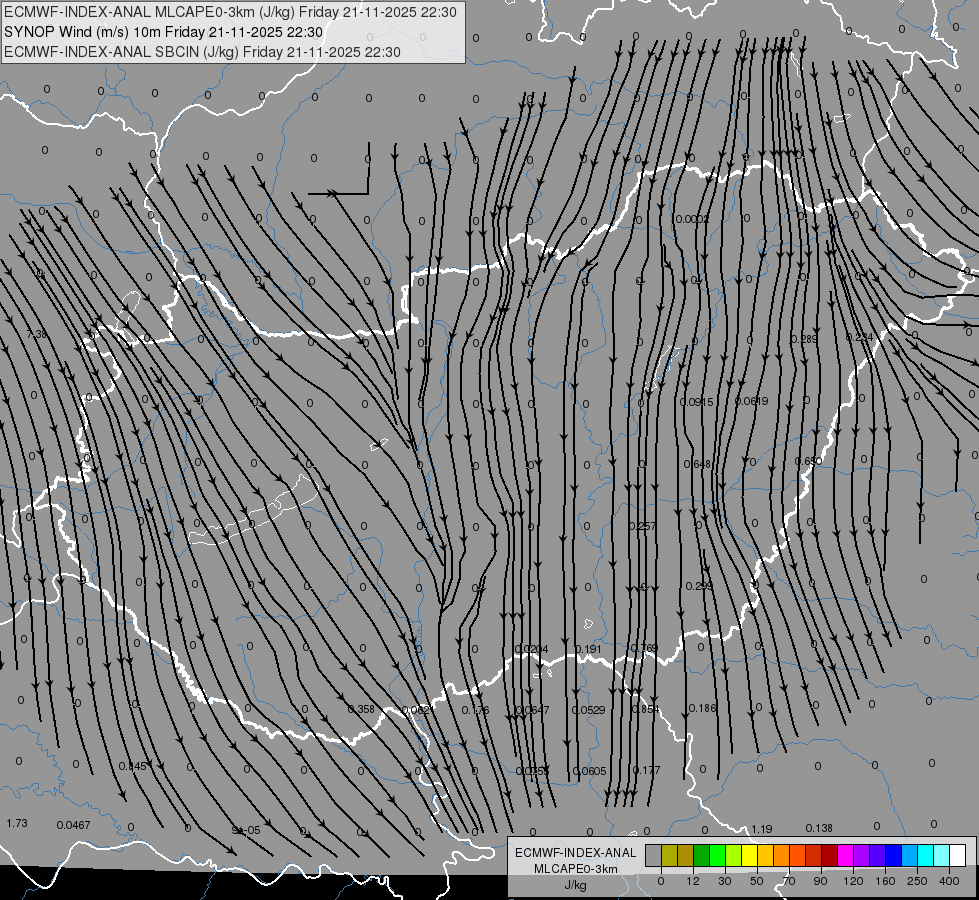The height and width of the screenshot is (900, 979).
Task: Select the white legend swatch
Action: pyautogui.click(x=957, y=855)
